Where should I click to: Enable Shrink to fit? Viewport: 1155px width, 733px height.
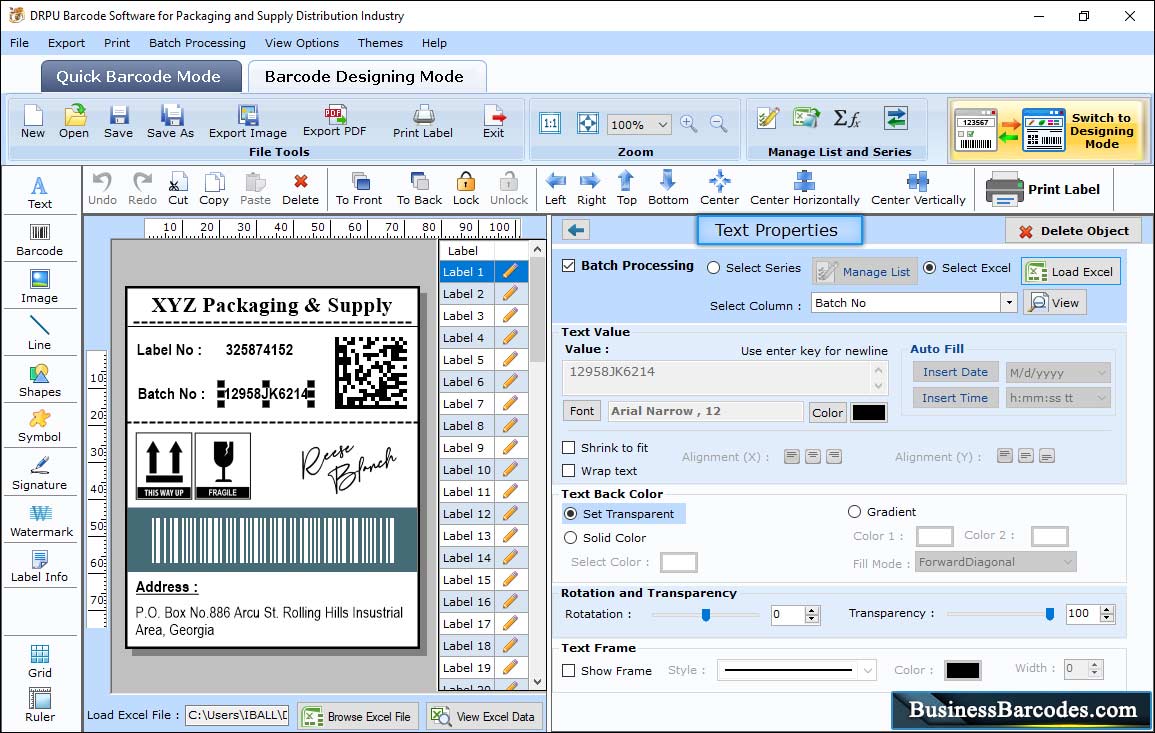click(569, 447)
